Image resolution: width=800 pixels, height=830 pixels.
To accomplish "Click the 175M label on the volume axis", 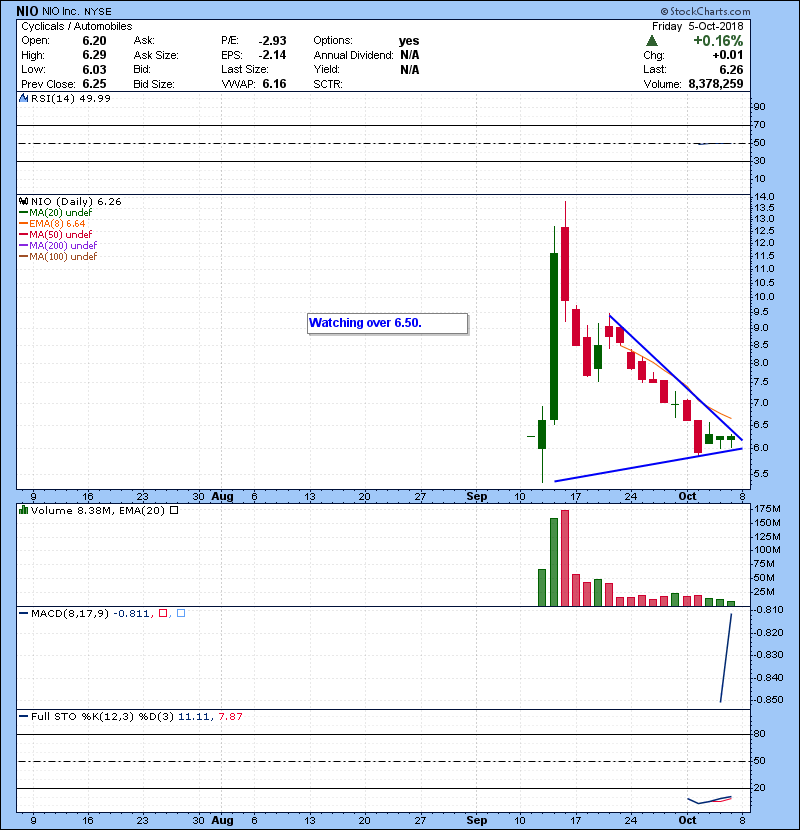I will (x=768, y=509).
